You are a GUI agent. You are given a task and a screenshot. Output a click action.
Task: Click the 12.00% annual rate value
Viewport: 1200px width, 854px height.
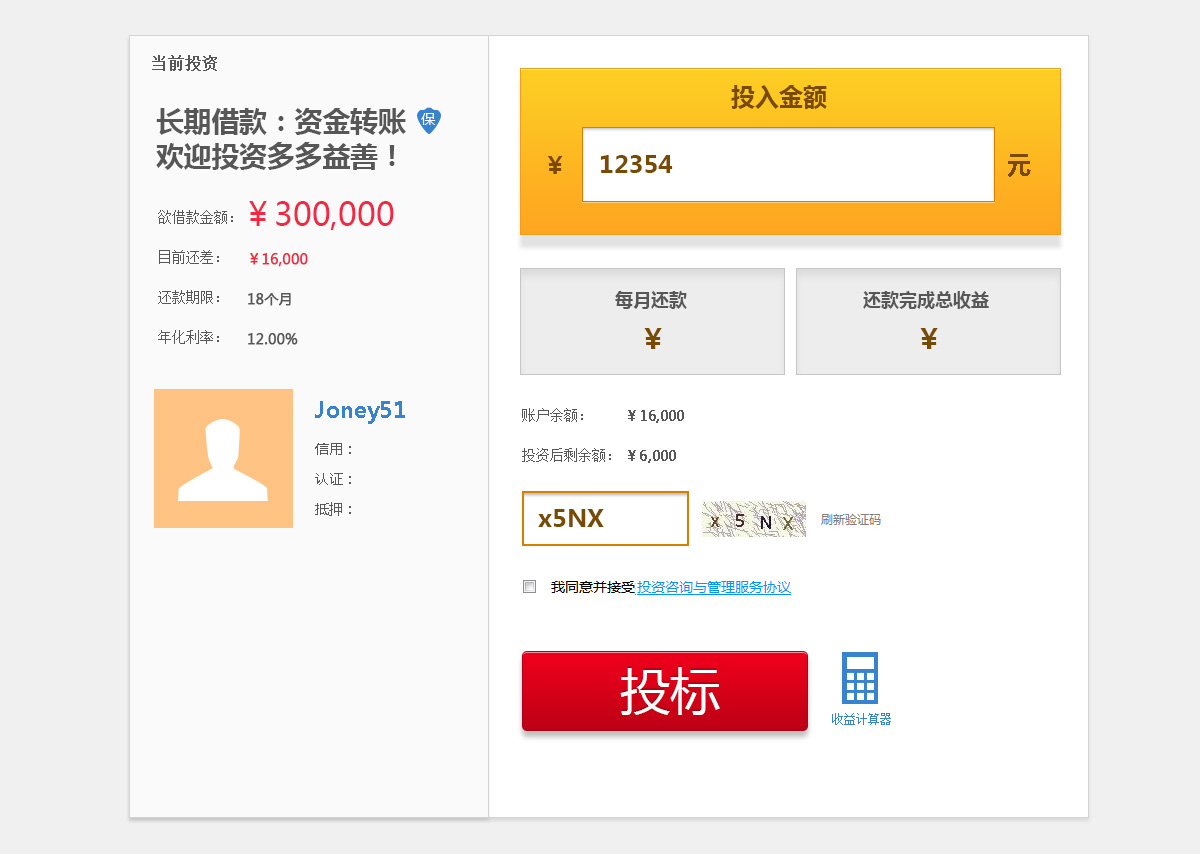coord(272,339)
